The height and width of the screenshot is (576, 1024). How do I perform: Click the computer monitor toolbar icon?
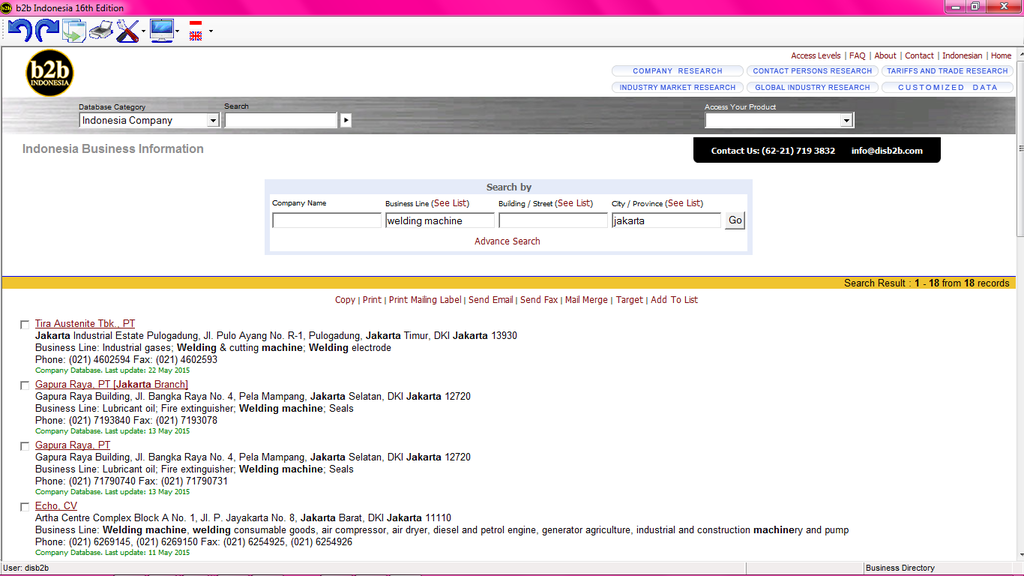[x=161, y=30]
